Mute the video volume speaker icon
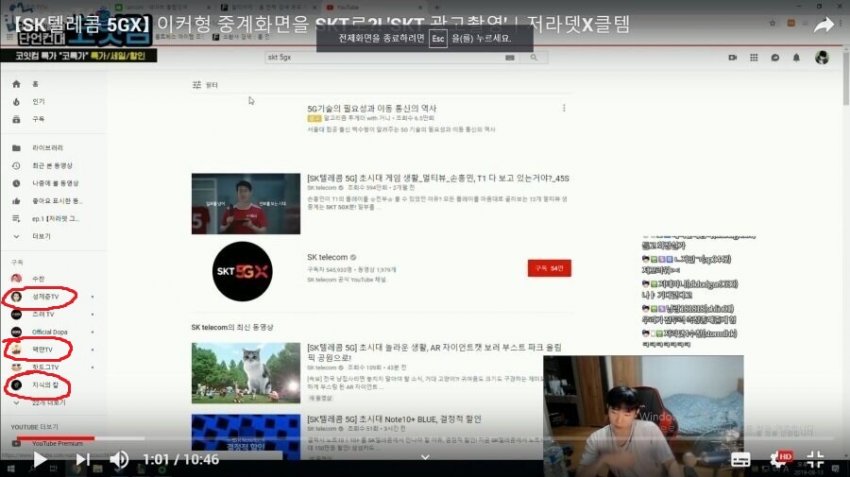Viewport: 850px width, 477px height. (119, 460)
